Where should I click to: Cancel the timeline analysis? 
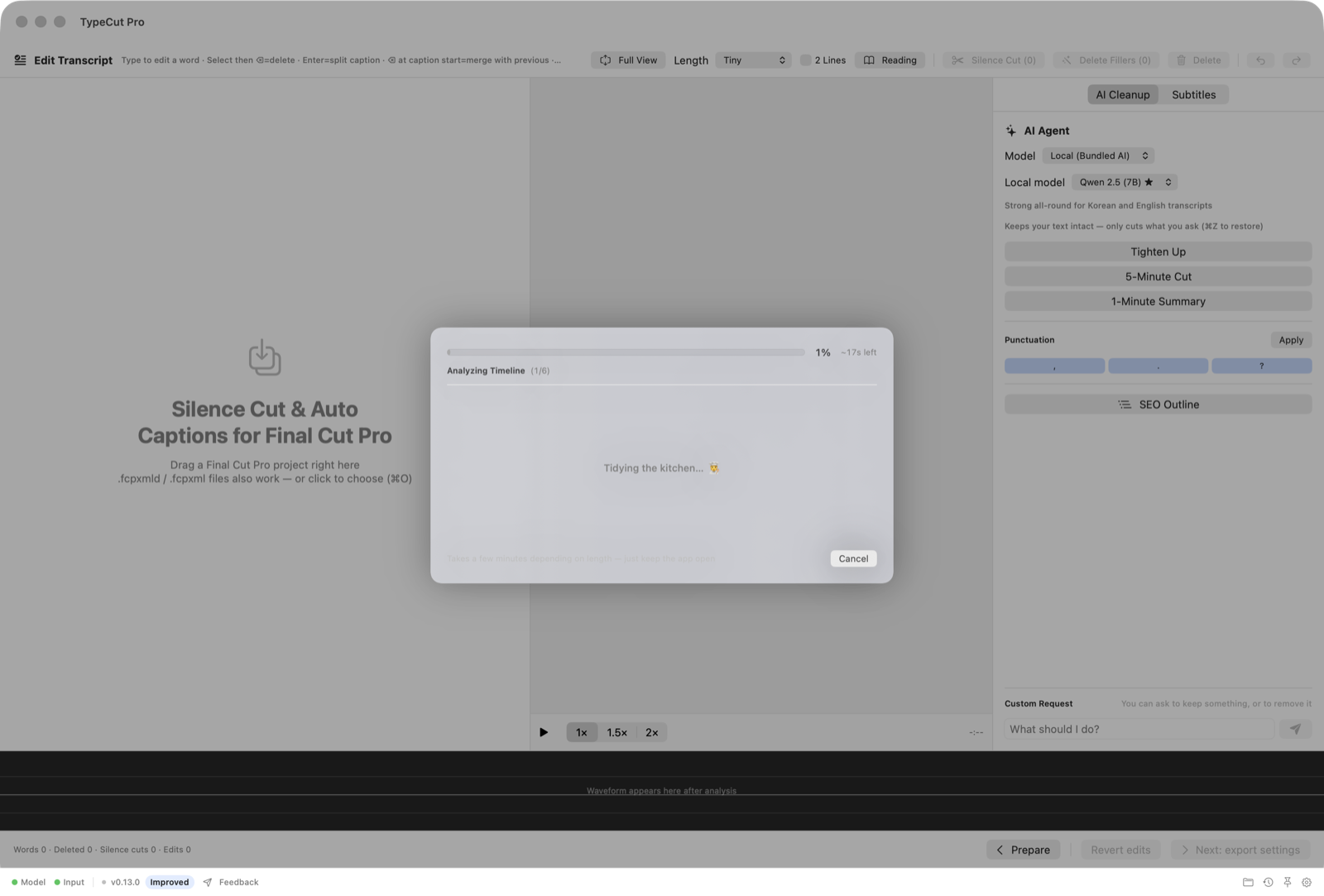[853, 558]
